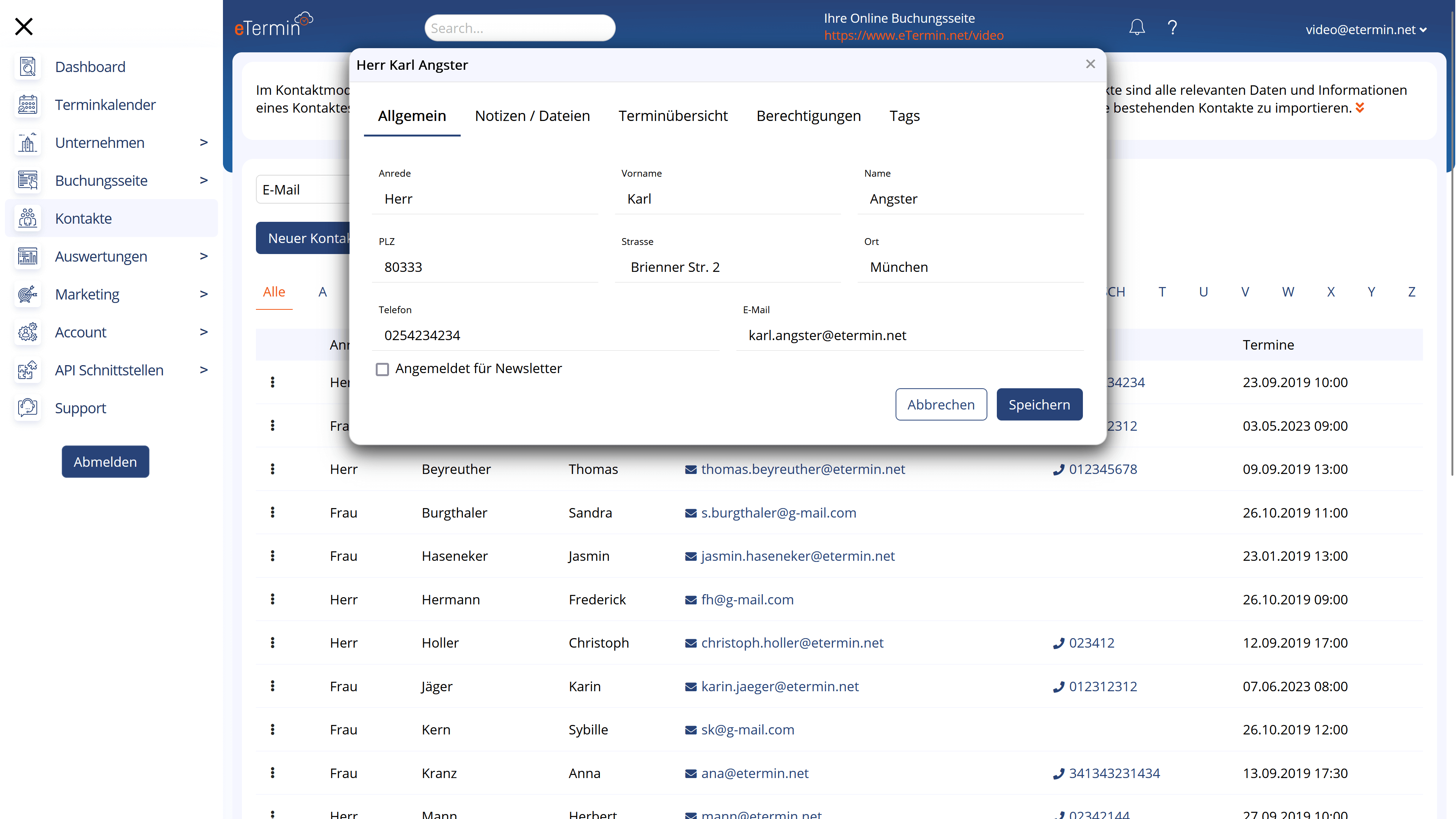Click the help question mark icon
Viewport: 1456px width, 819px height.
coord(1173,27)
